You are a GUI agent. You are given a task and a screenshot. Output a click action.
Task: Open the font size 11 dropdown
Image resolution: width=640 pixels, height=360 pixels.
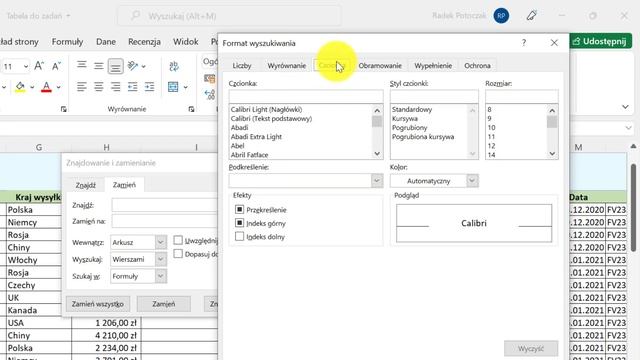point(26,66)
